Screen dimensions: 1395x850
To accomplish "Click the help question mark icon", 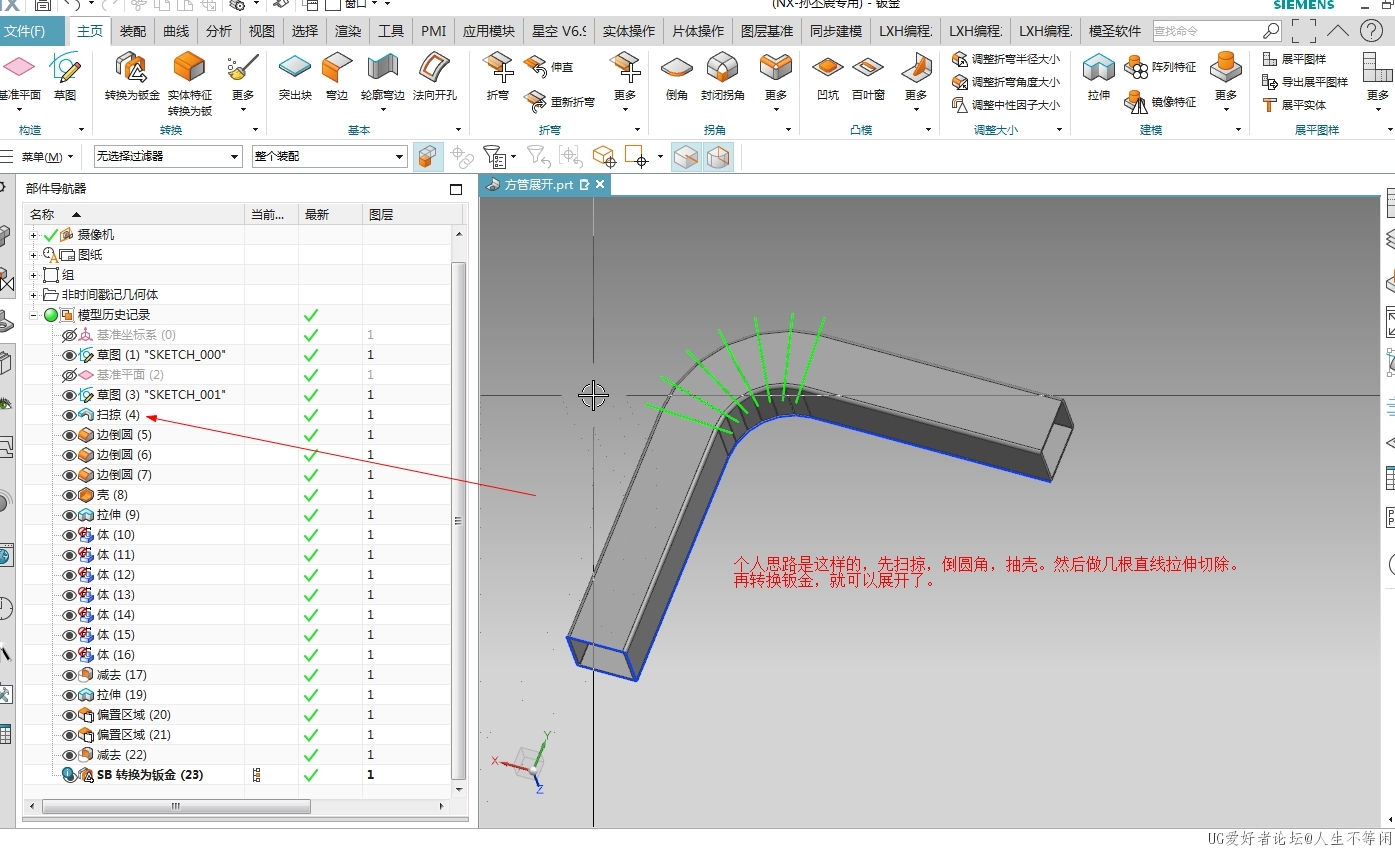I will pos(1371,30).
